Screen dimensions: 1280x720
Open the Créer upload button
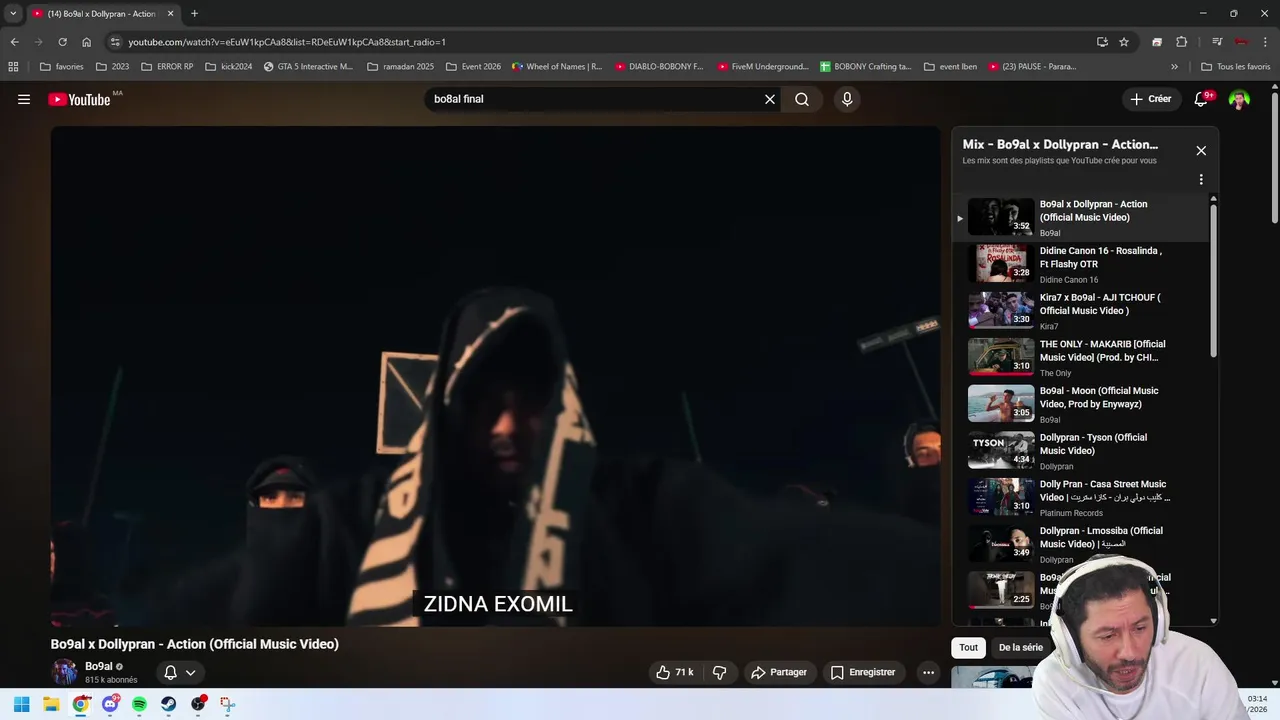[x=1151, y=99]
